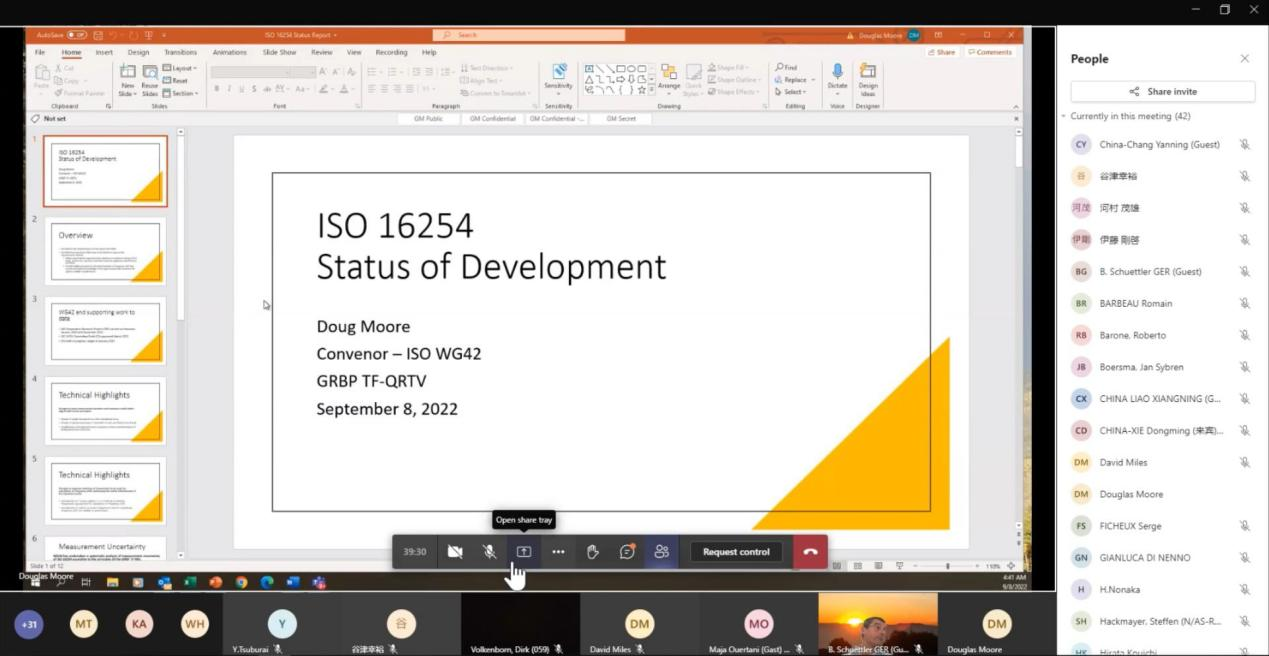The height and width of the screenshot is (656, 1269).
Task: Click the People participants icon in toolbar
Action: [x=661, y=552]
